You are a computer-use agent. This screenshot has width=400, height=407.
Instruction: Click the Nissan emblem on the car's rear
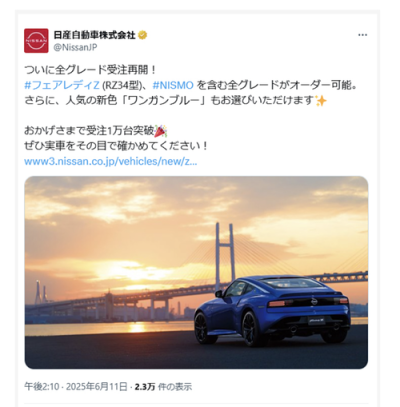[314, 302]
